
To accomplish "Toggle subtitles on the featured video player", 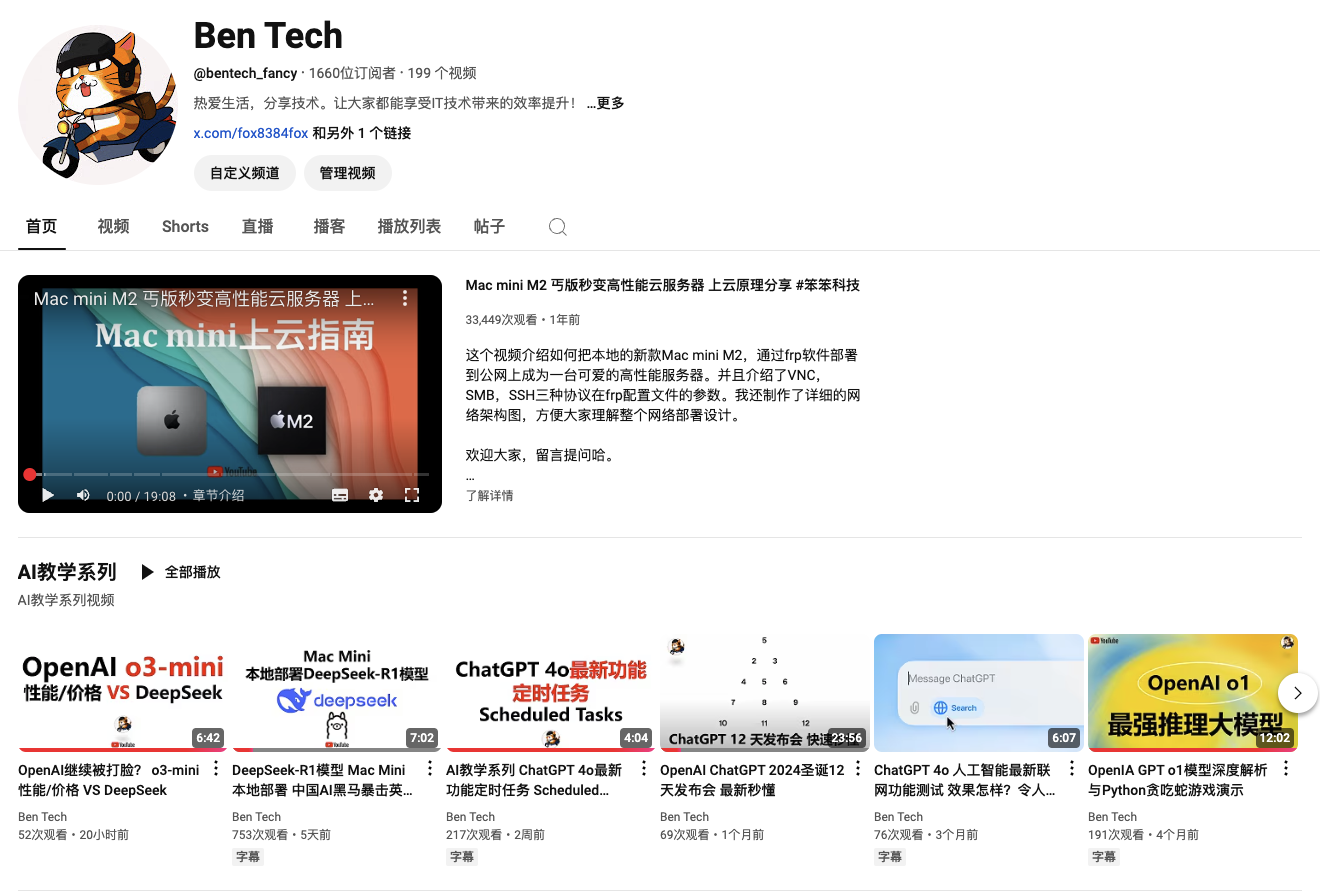I will 340,495.
